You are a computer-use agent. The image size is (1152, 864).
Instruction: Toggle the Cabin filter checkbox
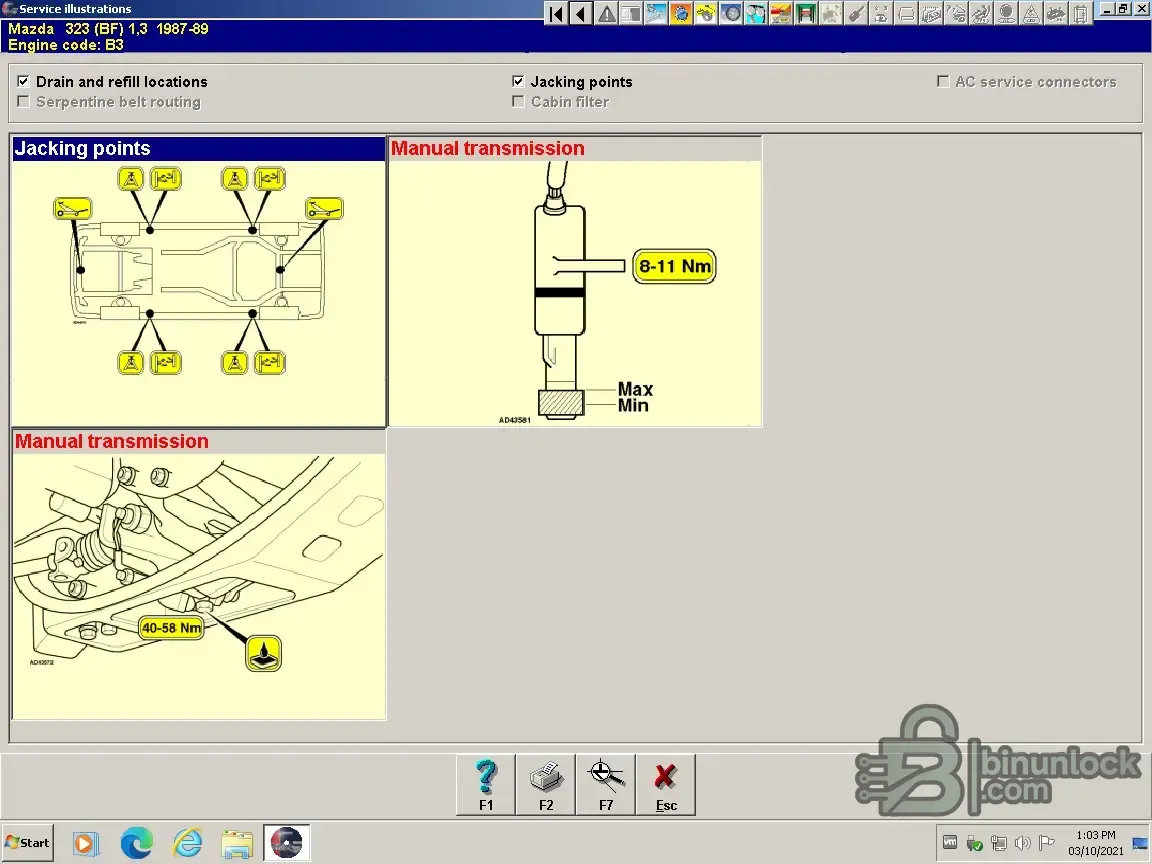tap(518, 101)
